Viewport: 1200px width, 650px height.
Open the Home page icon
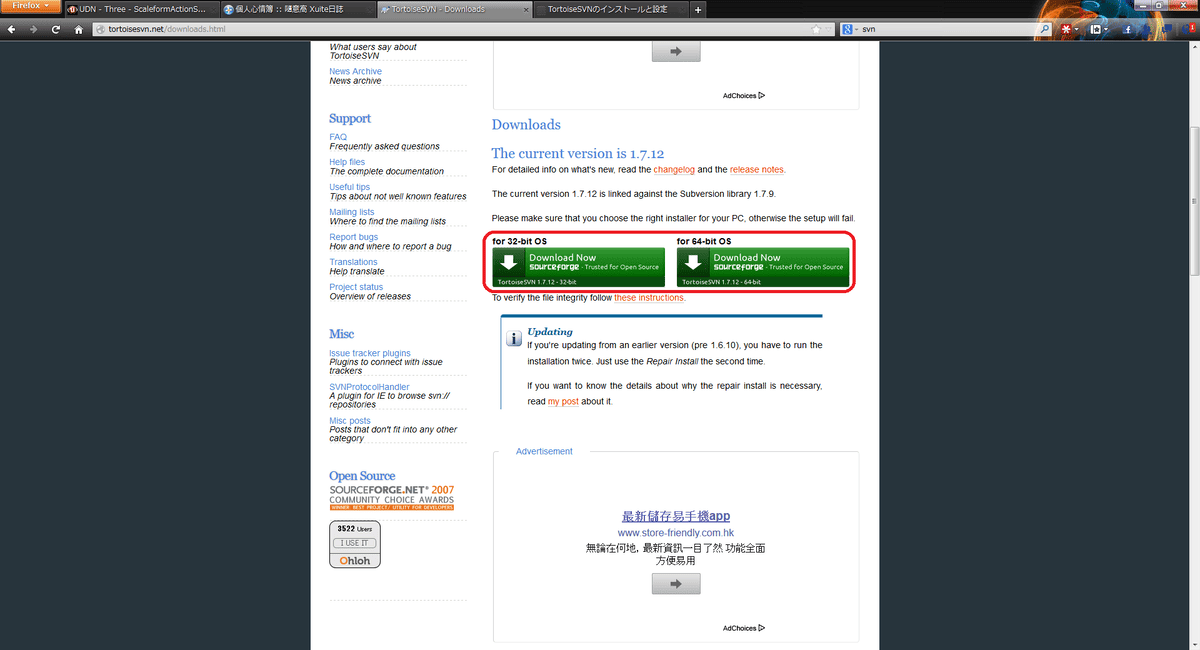[78, 30]
